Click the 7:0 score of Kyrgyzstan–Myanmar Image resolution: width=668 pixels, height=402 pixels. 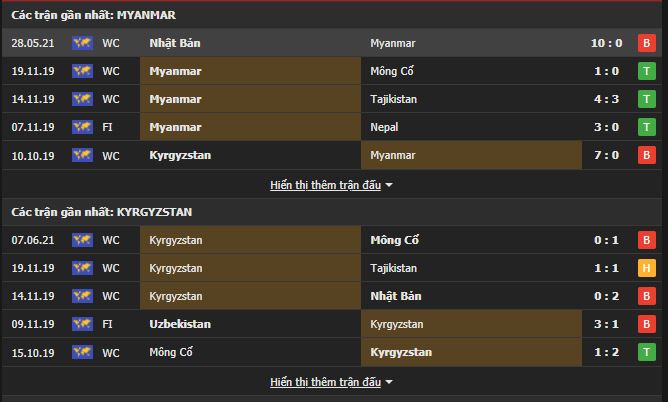609,155
